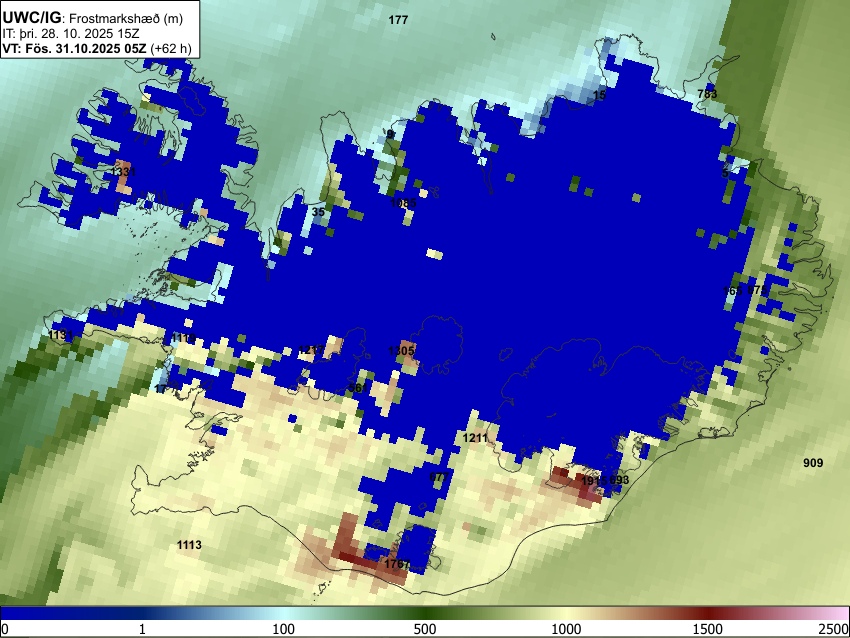
Task: Select the 1217 map value
Action: click(311, 350)
